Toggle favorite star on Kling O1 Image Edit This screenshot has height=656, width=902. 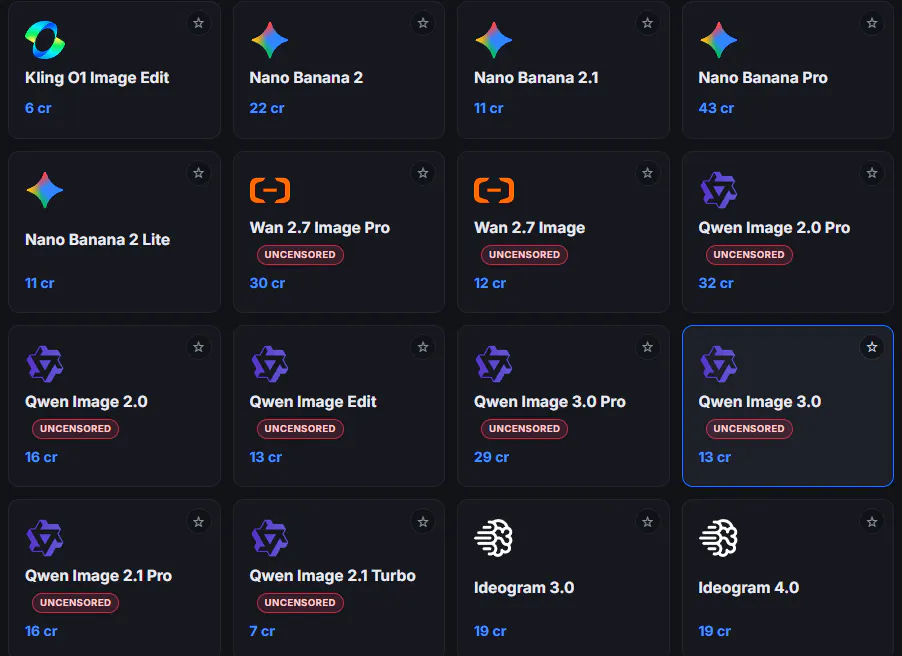click(x=198, y=23)
